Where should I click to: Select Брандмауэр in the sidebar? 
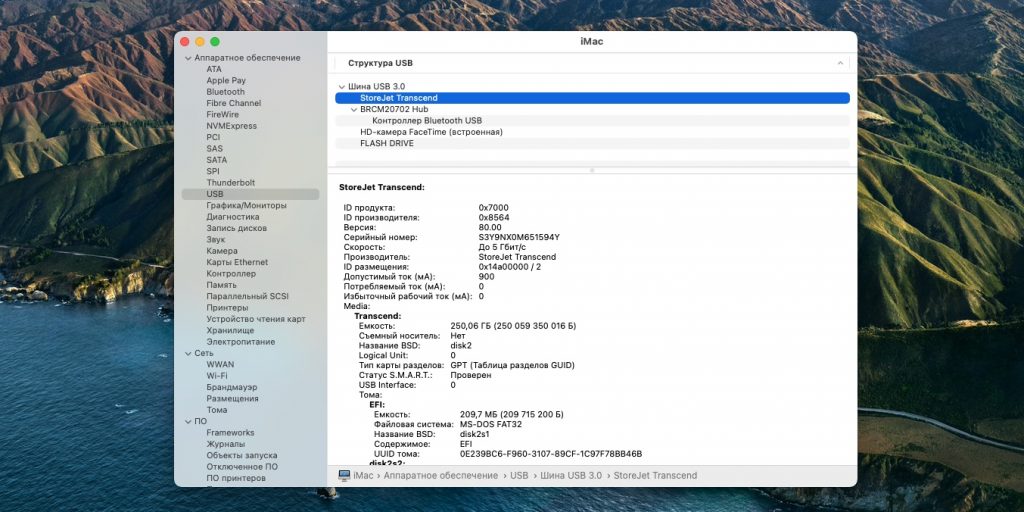[x=232, y=387]
